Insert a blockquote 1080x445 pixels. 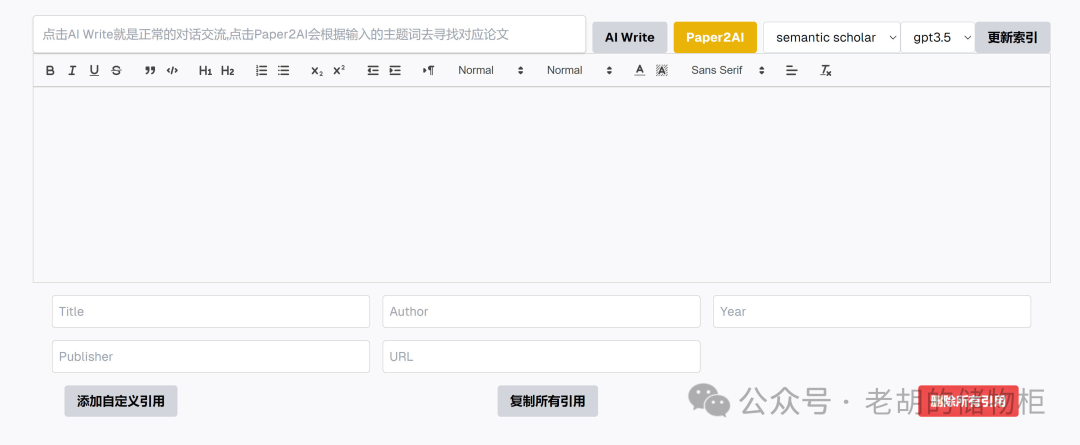point(150,70)
